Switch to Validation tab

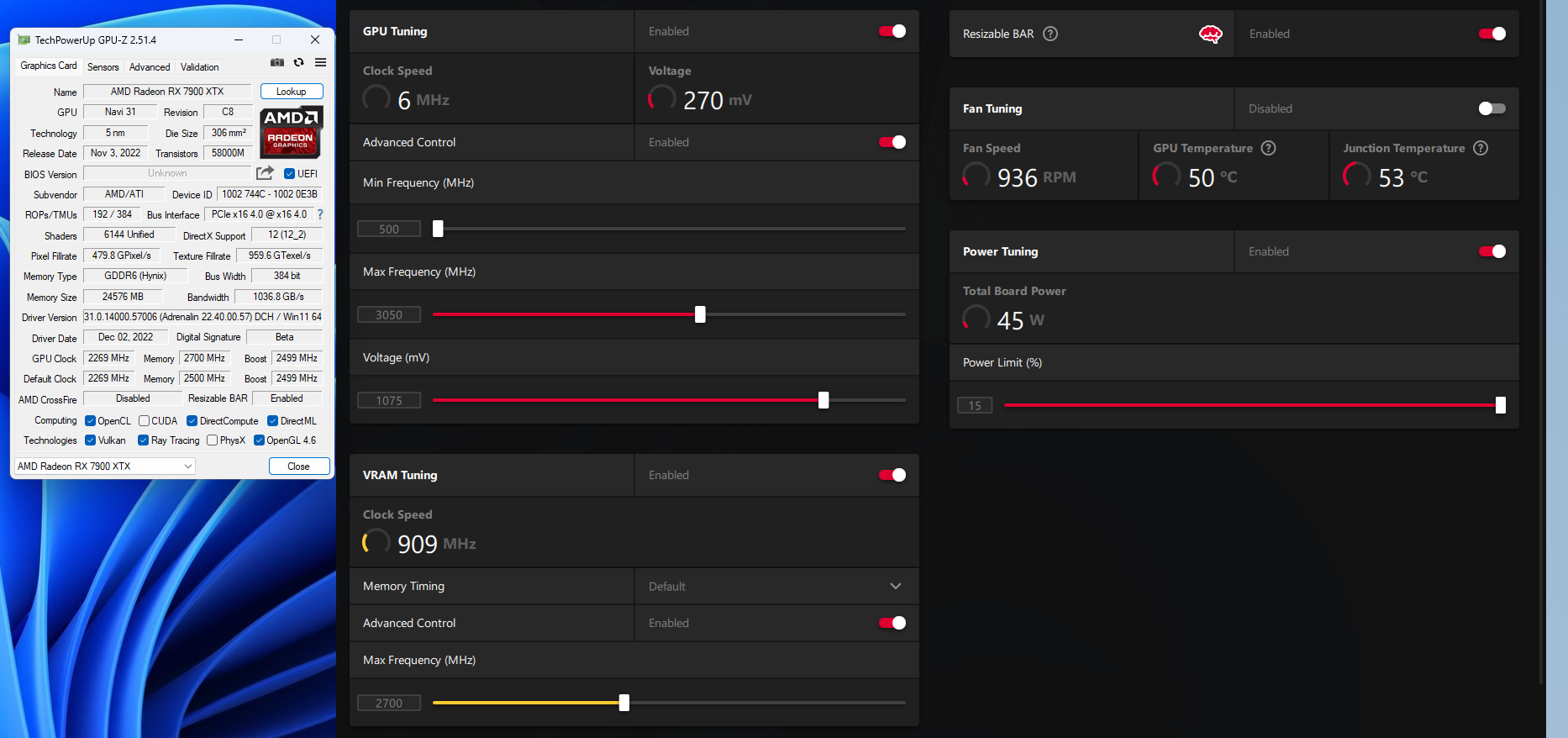pos(199,67)
